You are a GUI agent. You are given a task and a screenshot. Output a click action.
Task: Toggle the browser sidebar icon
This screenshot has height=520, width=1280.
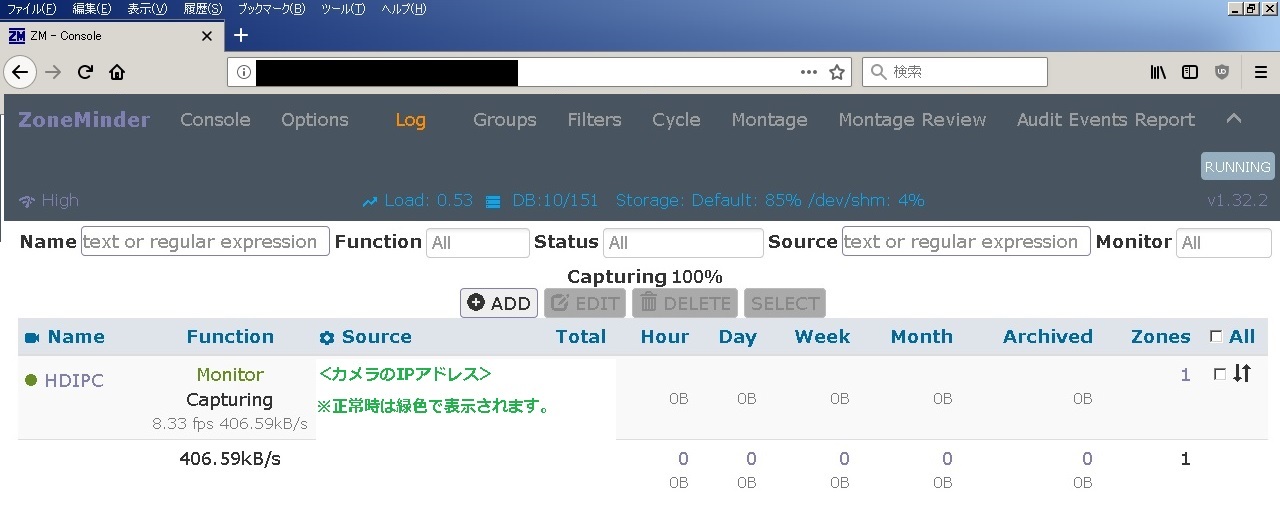(1190, 72)
